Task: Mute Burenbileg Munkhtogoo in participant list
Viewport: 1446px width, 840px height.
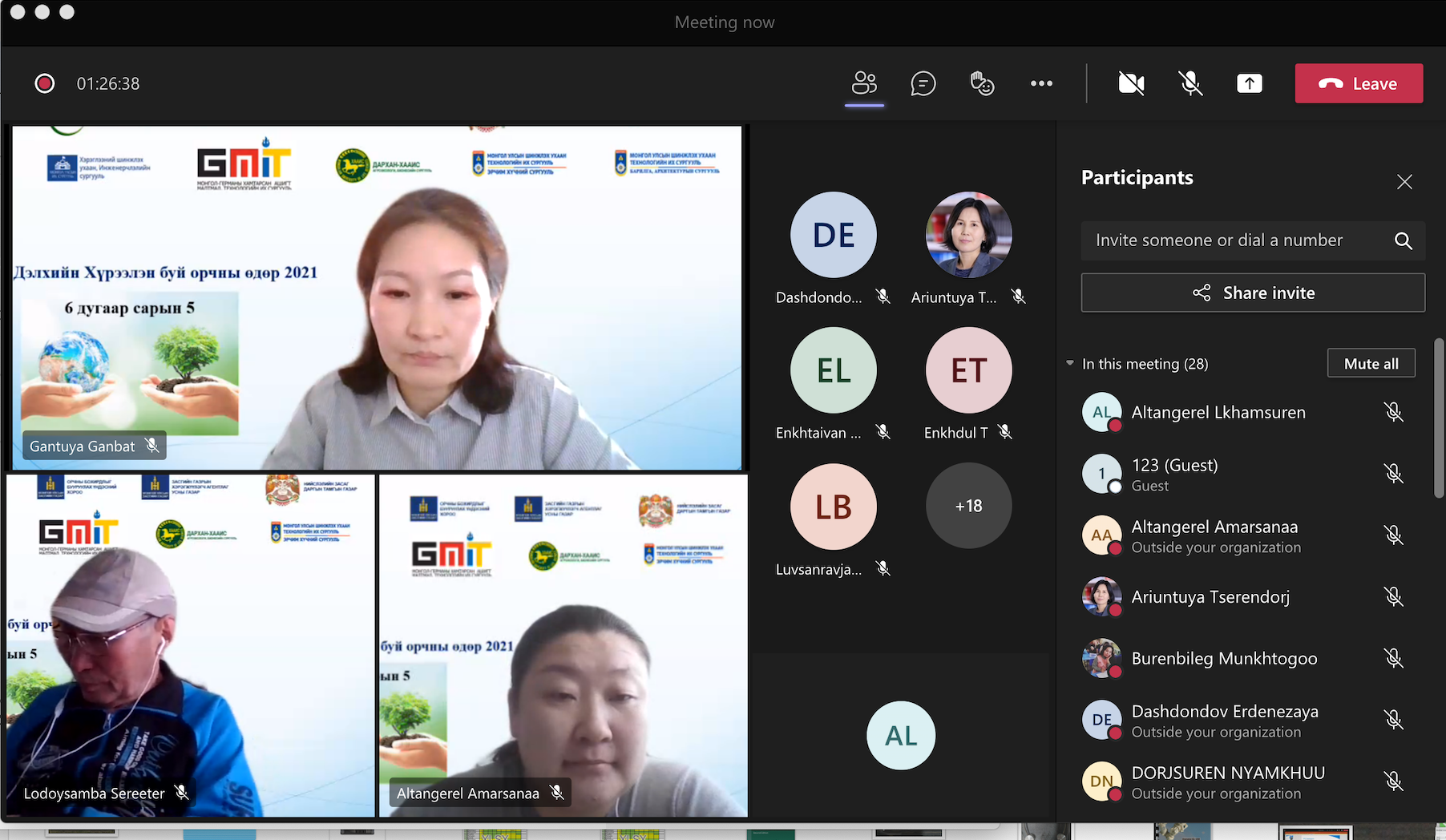Action: (1393, 658)
